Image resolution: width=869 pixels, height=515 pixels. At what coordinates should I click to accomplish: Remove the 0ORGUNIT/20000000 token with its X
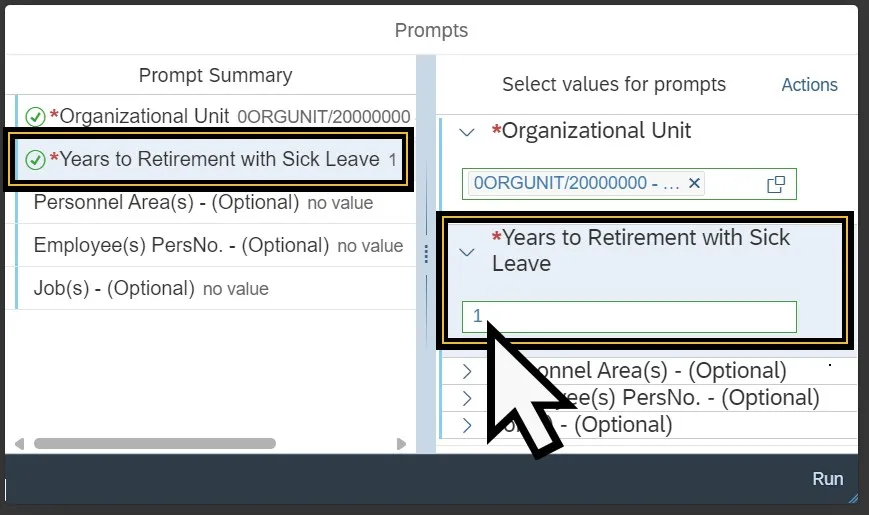tap(695, 184)
